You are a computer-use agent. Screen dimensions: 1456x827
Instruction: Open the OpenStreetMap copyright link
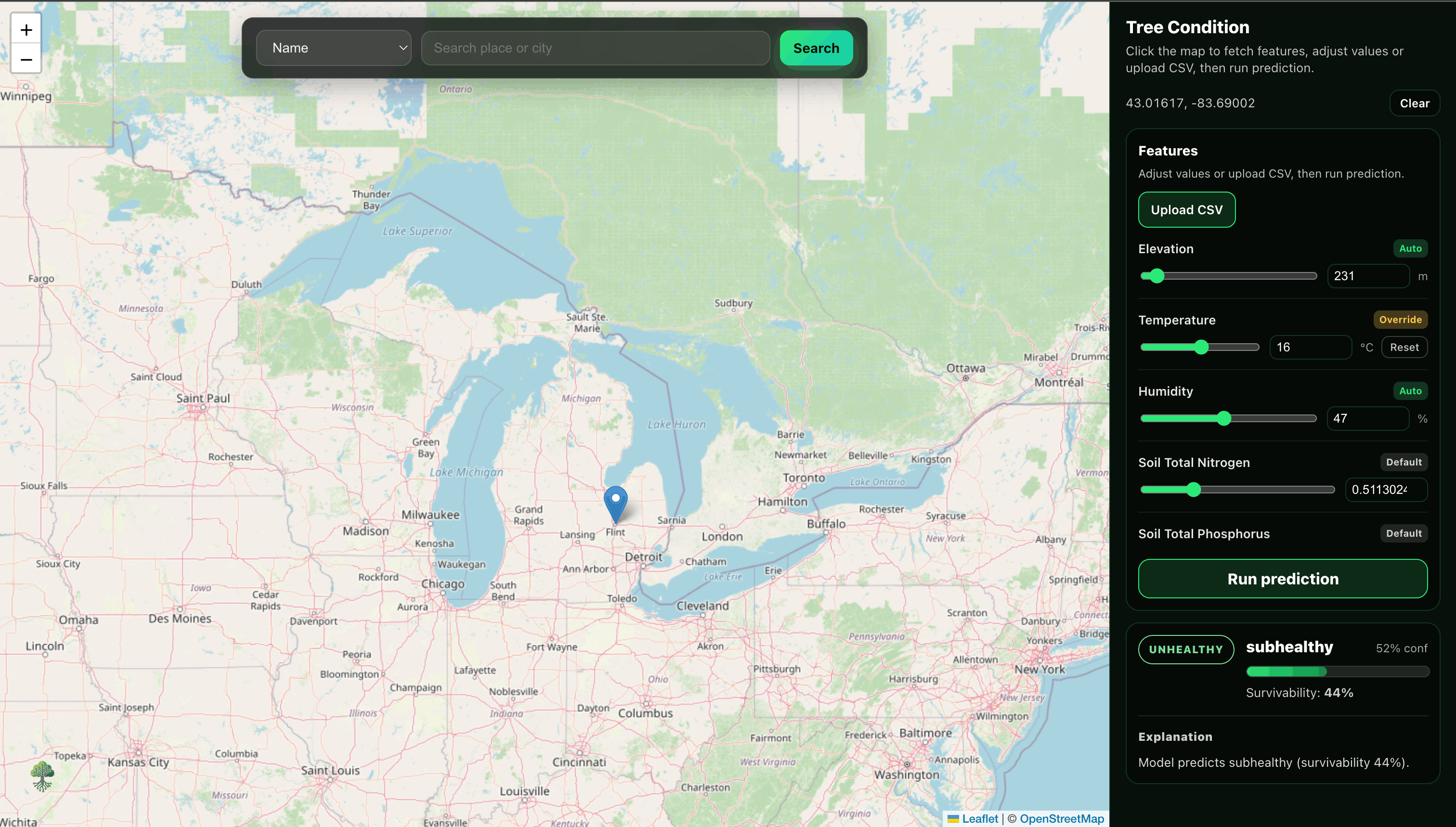point(1061,818)
